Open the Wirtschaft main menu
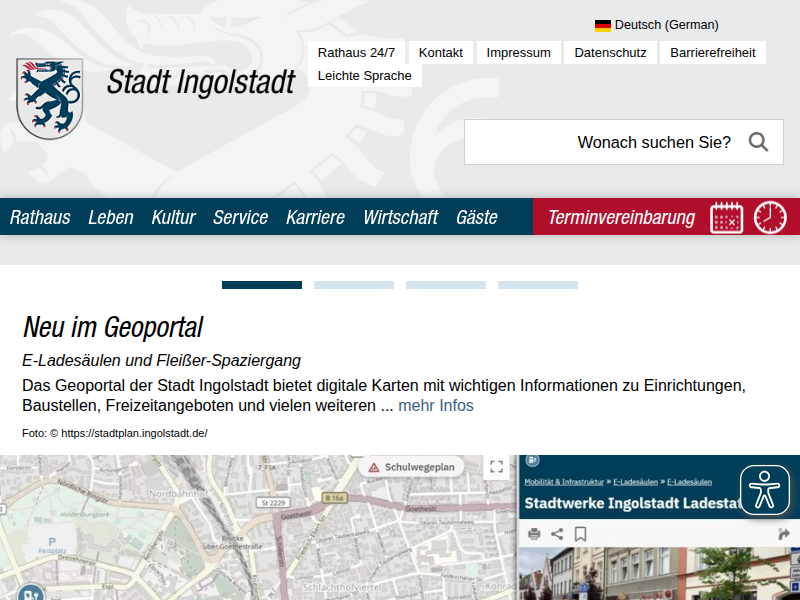This screenshot has height=600, width=800. (x=401, y=217)
